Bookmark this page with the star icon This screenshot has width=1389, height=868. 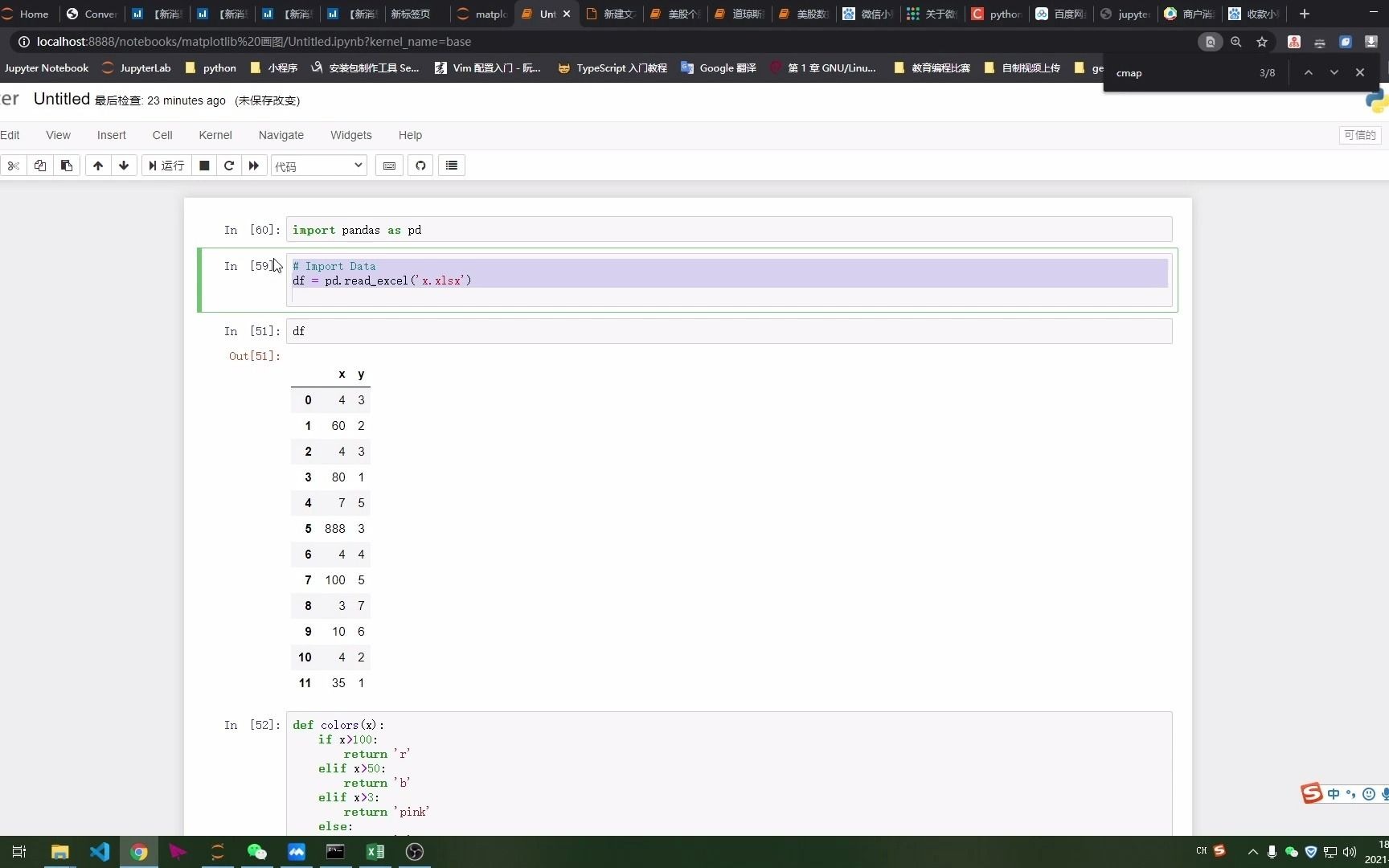1262,42
